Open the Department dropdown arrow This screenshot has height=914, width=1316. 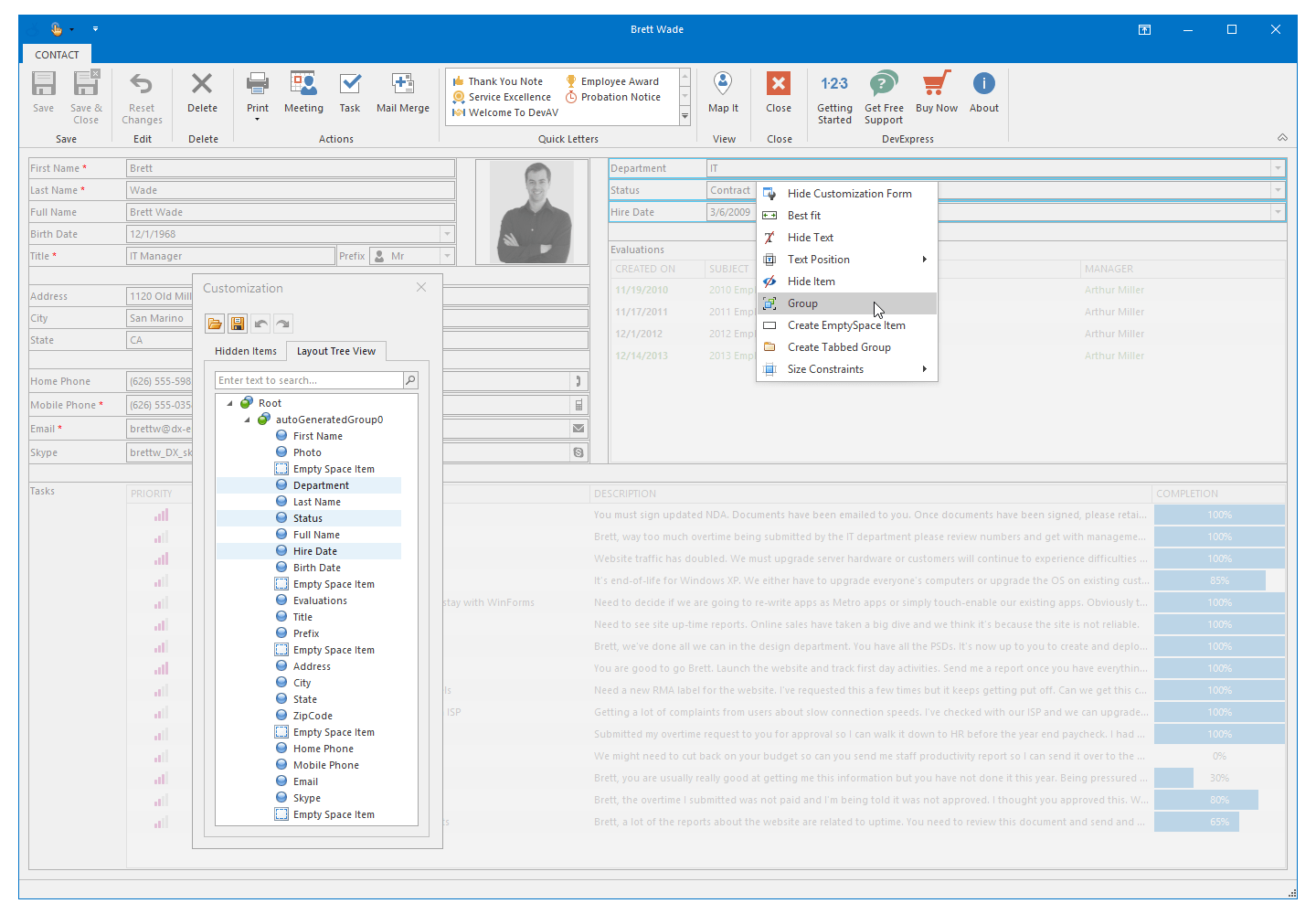pyautogui.click(x=1277, y=168)
